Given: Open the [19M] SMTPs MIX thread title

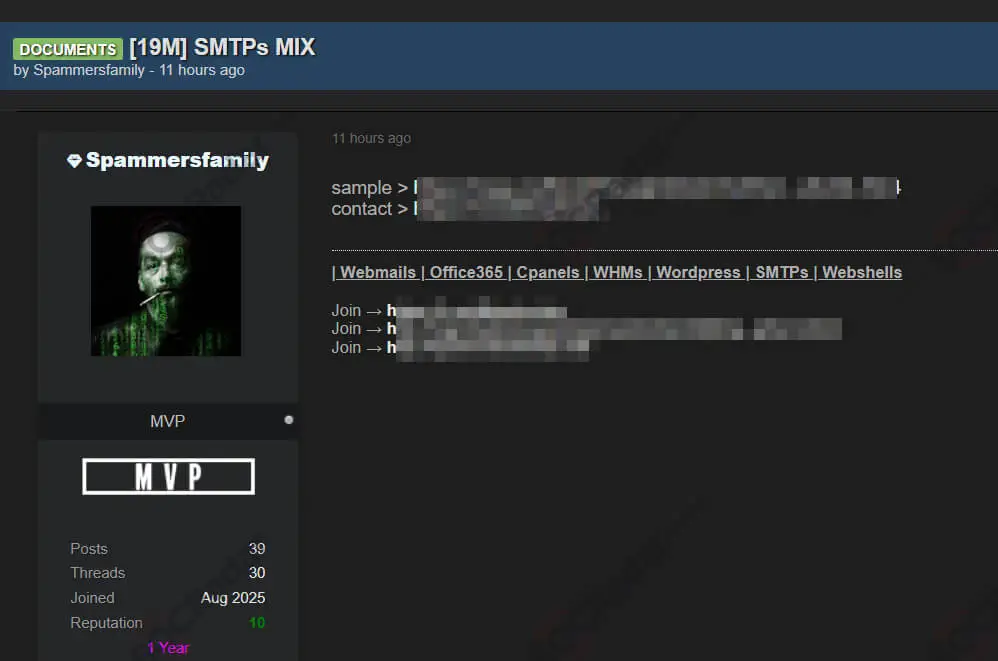Looking at the screenshot, I should 222,47.
